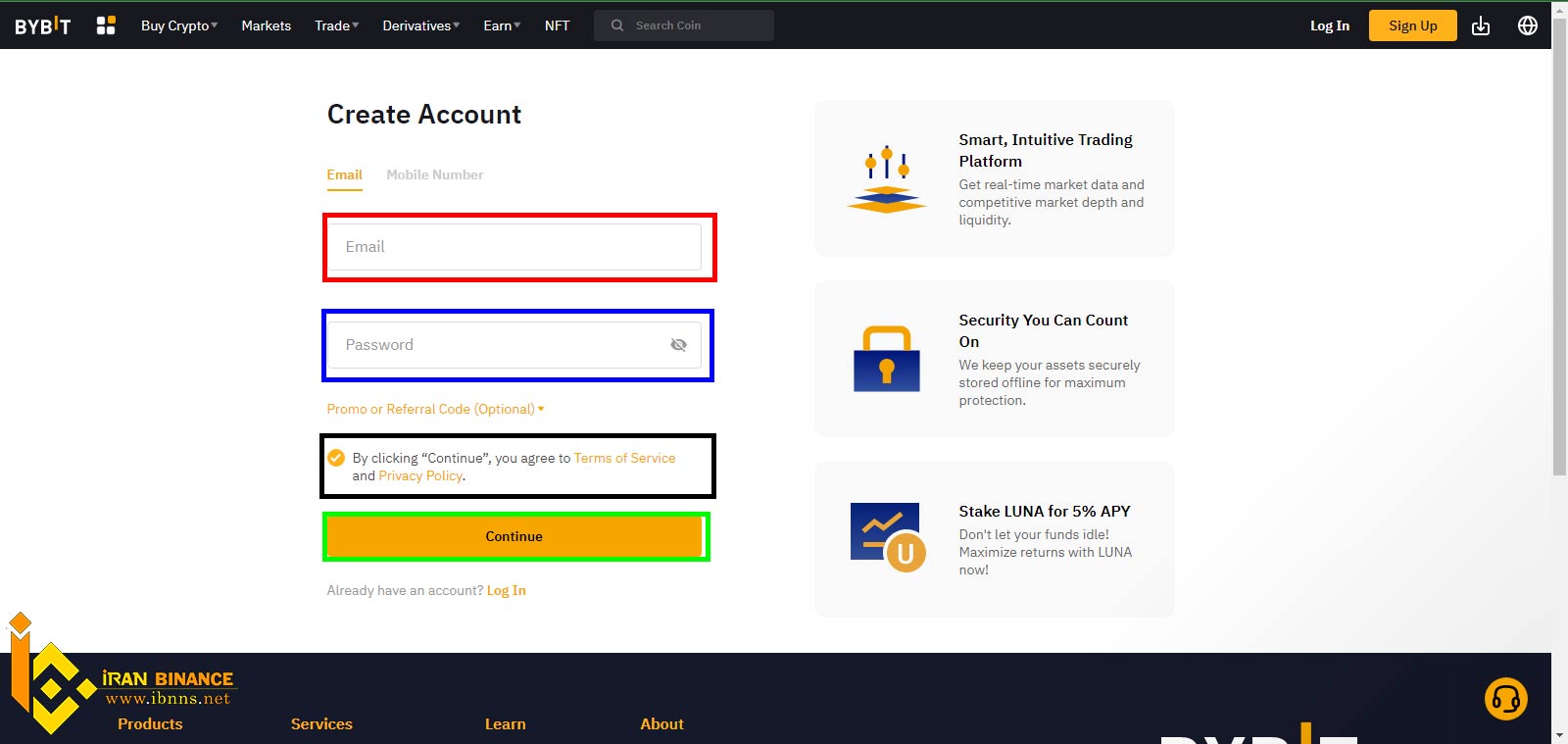Click the download app icon
The image size is (1568, 744).
coord(1481,25)
